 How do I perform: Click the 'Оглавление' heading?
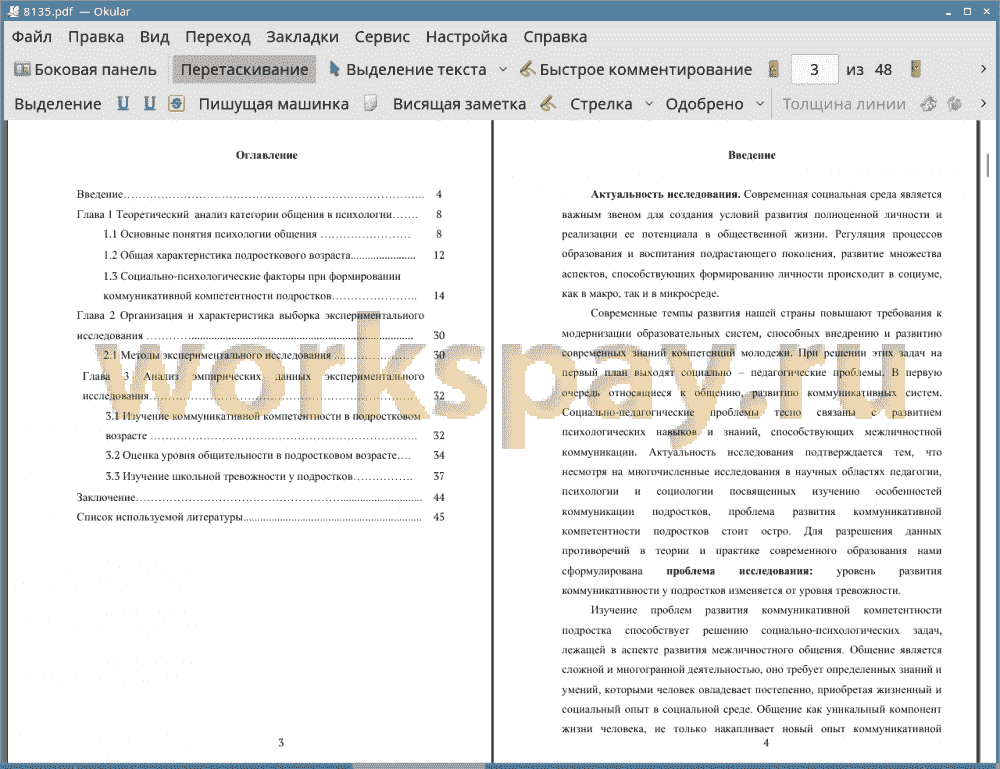[267, 155]
